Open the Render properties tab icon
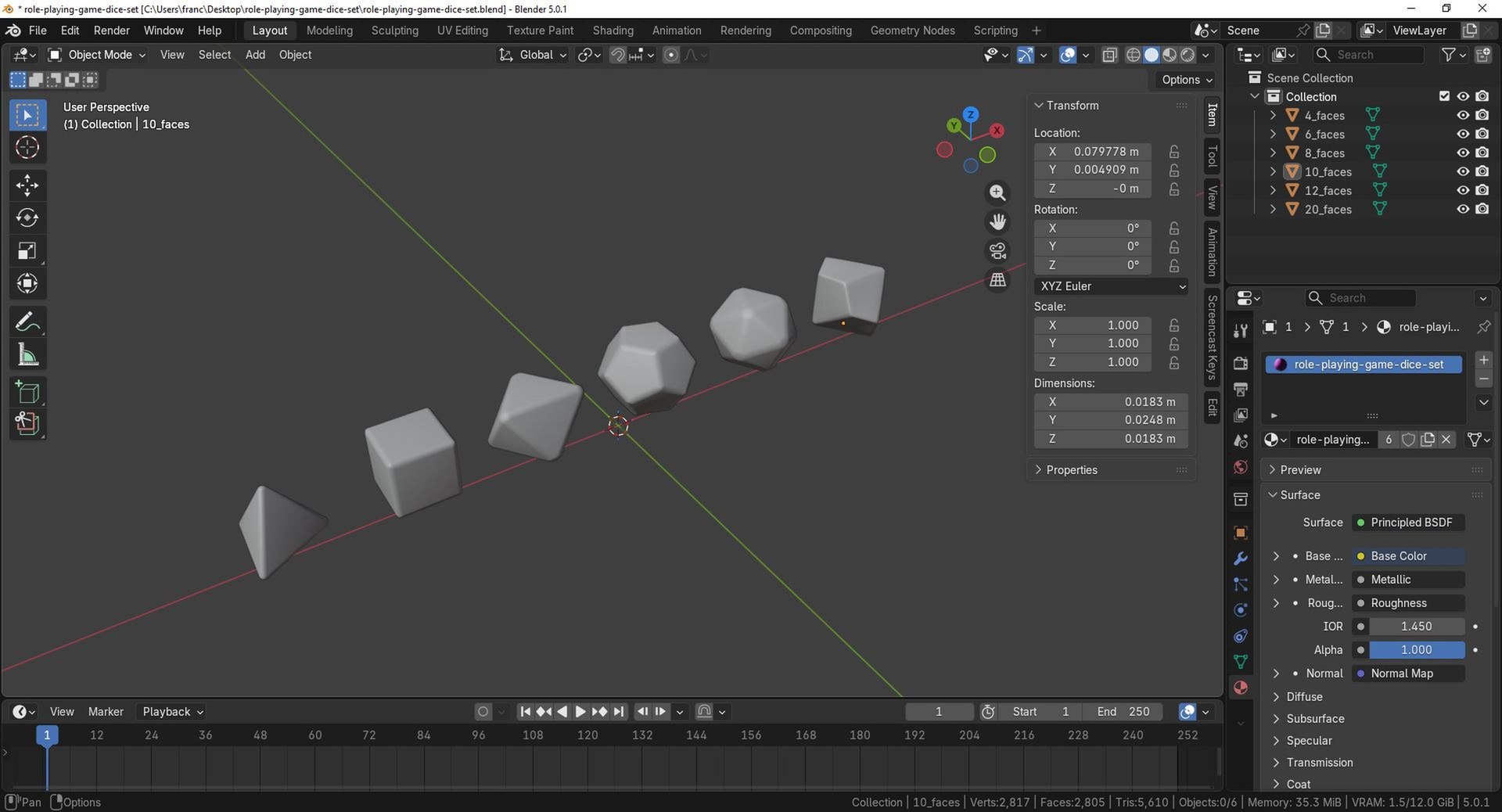Screen dimensions: 1502x812 pyautogui.click(x=1240, y=363)
